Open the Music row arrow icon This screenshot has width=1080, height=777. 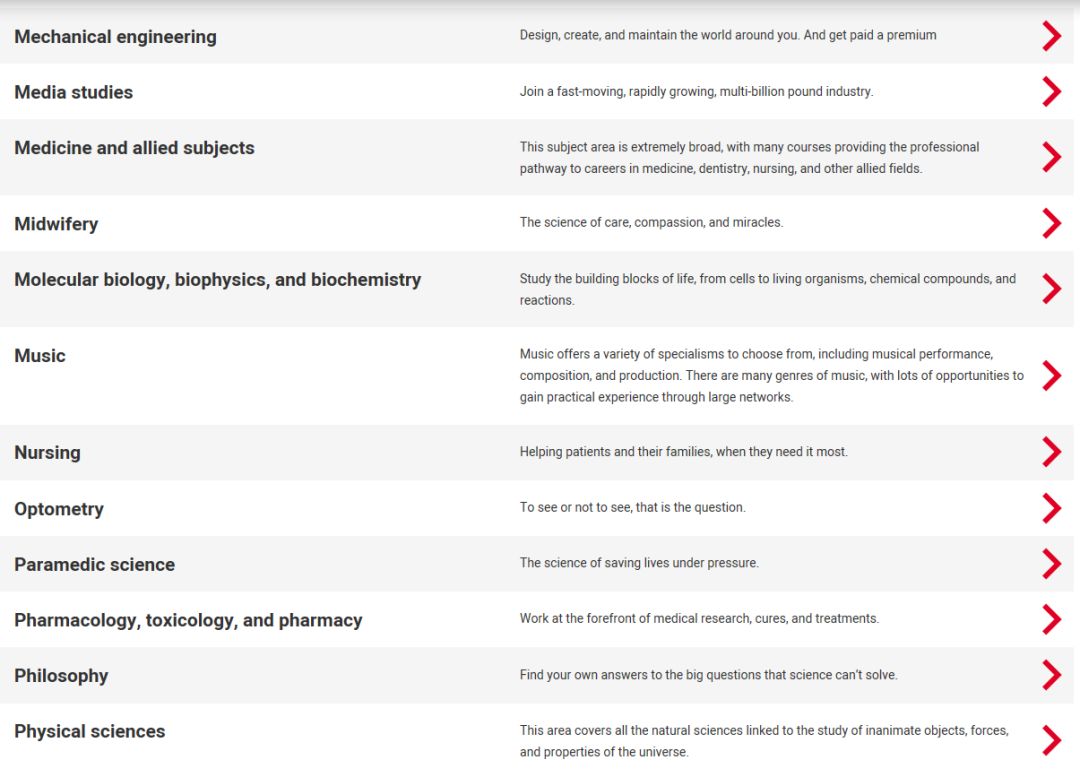[1052, 375]
